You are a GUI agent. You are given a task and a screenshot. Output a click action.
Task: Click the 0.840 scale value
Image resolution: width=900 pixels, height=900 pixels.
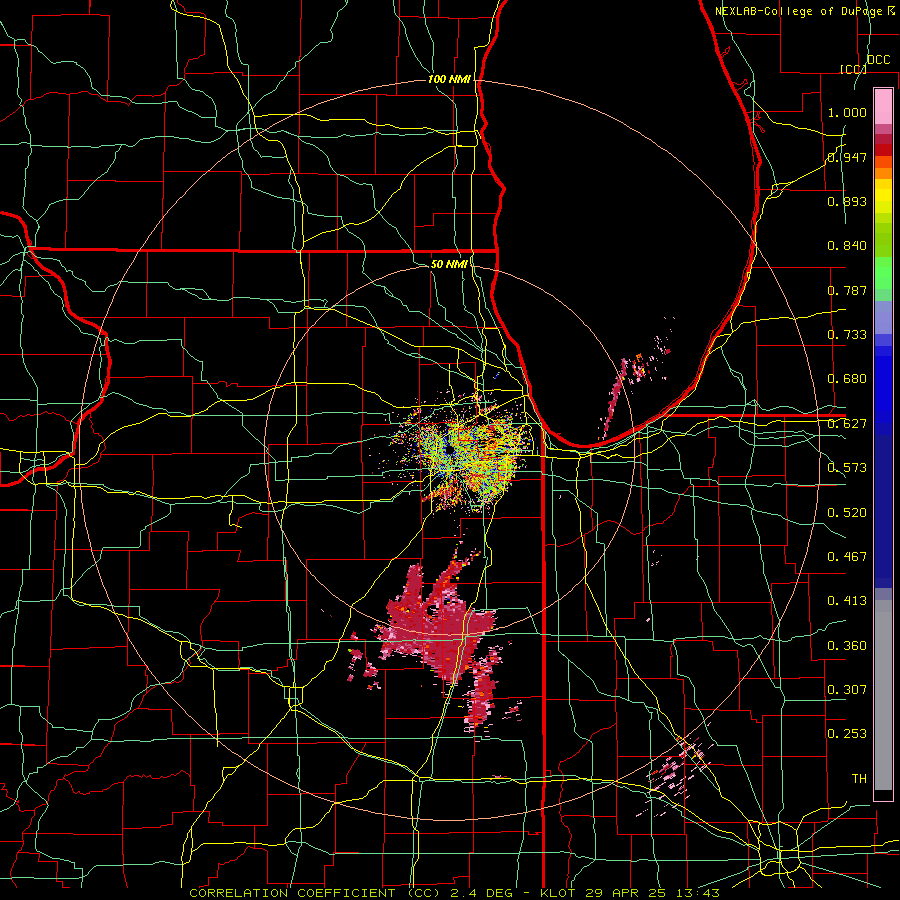(x=847, y=246)
